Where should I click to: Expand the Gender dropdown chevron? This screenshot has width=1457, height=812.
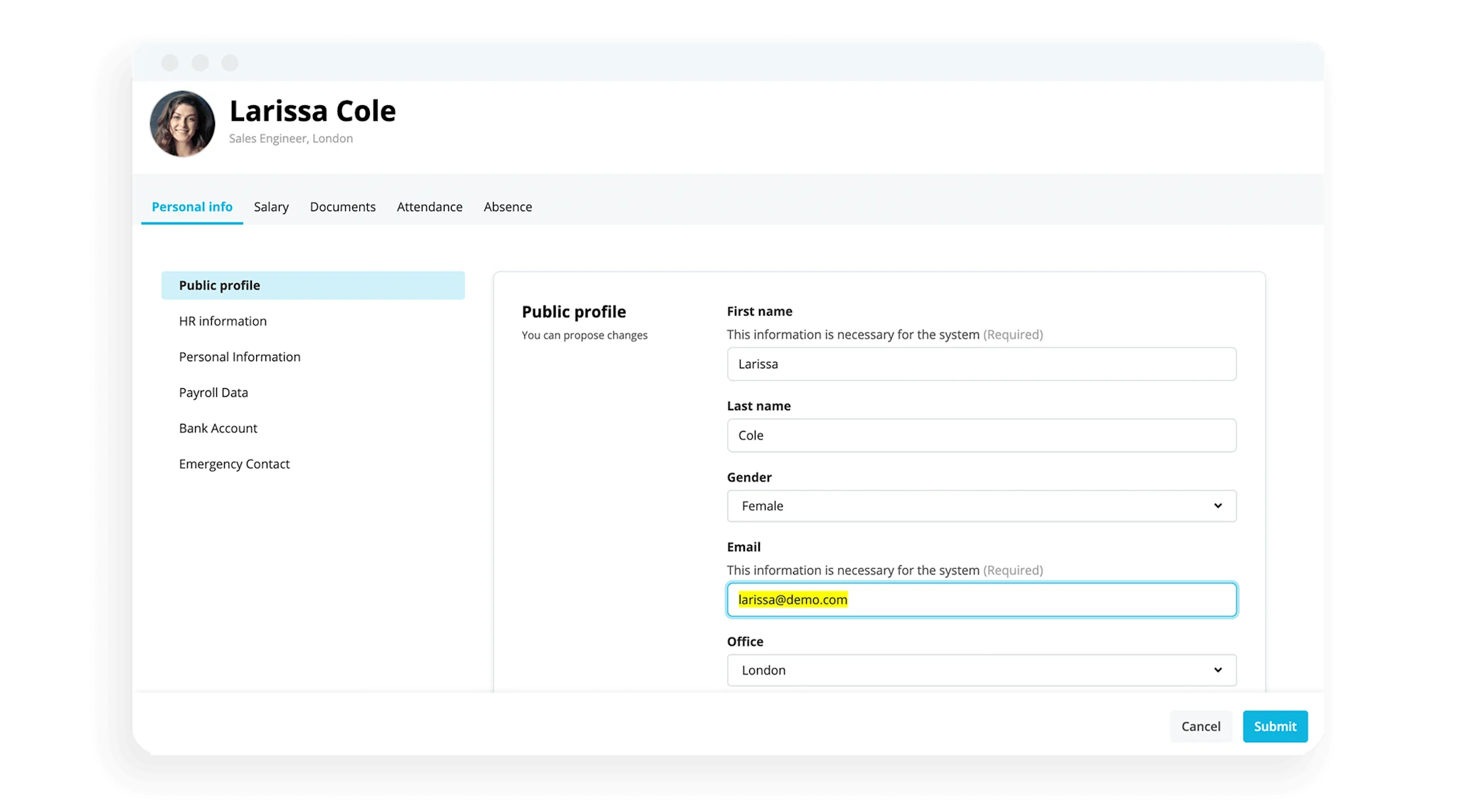[1217, 506]
